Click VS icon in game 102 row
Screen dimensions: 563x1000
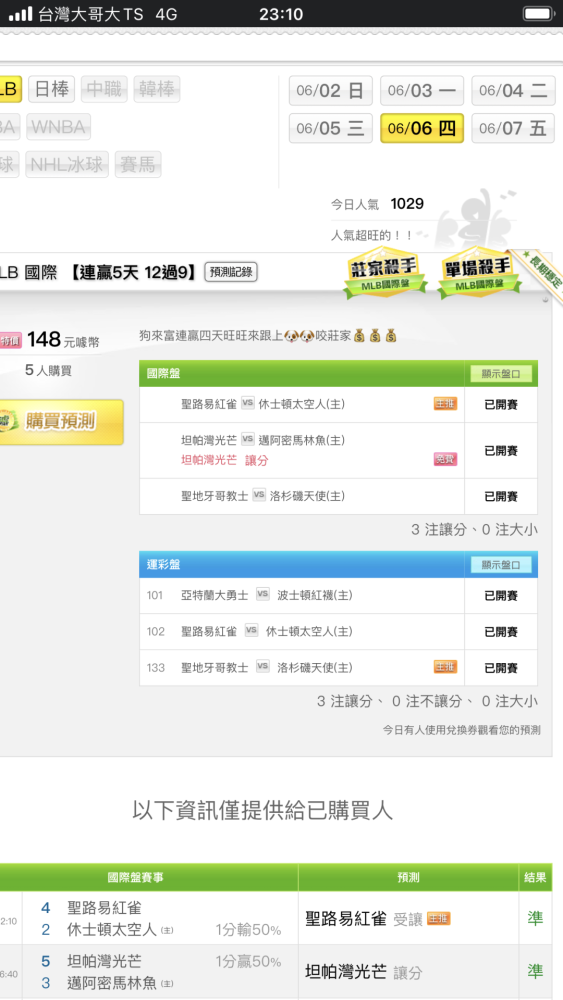(x=251, y=630)
